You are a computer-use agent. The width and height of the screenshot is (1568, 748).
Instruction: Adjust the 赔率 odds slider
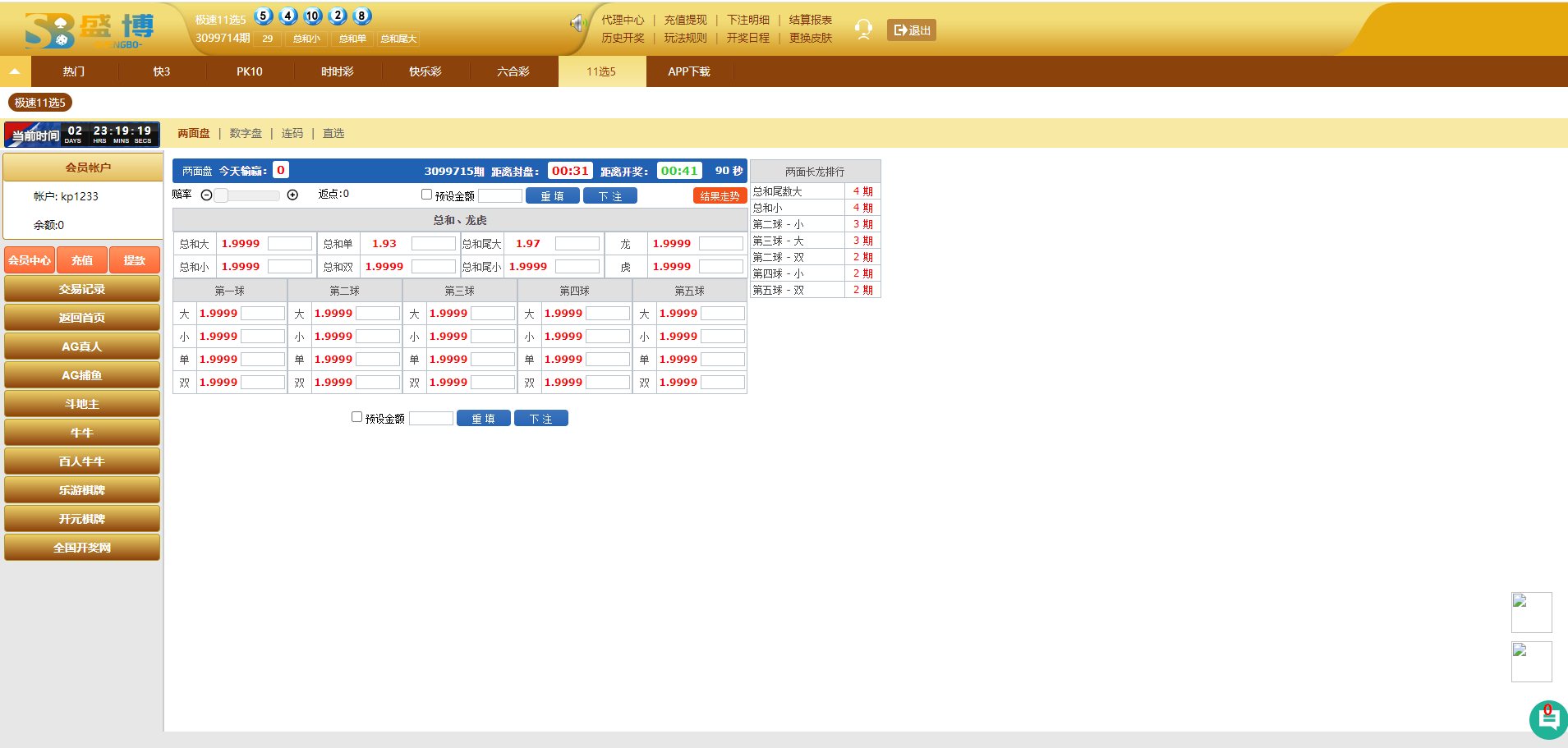click(246, 195)
